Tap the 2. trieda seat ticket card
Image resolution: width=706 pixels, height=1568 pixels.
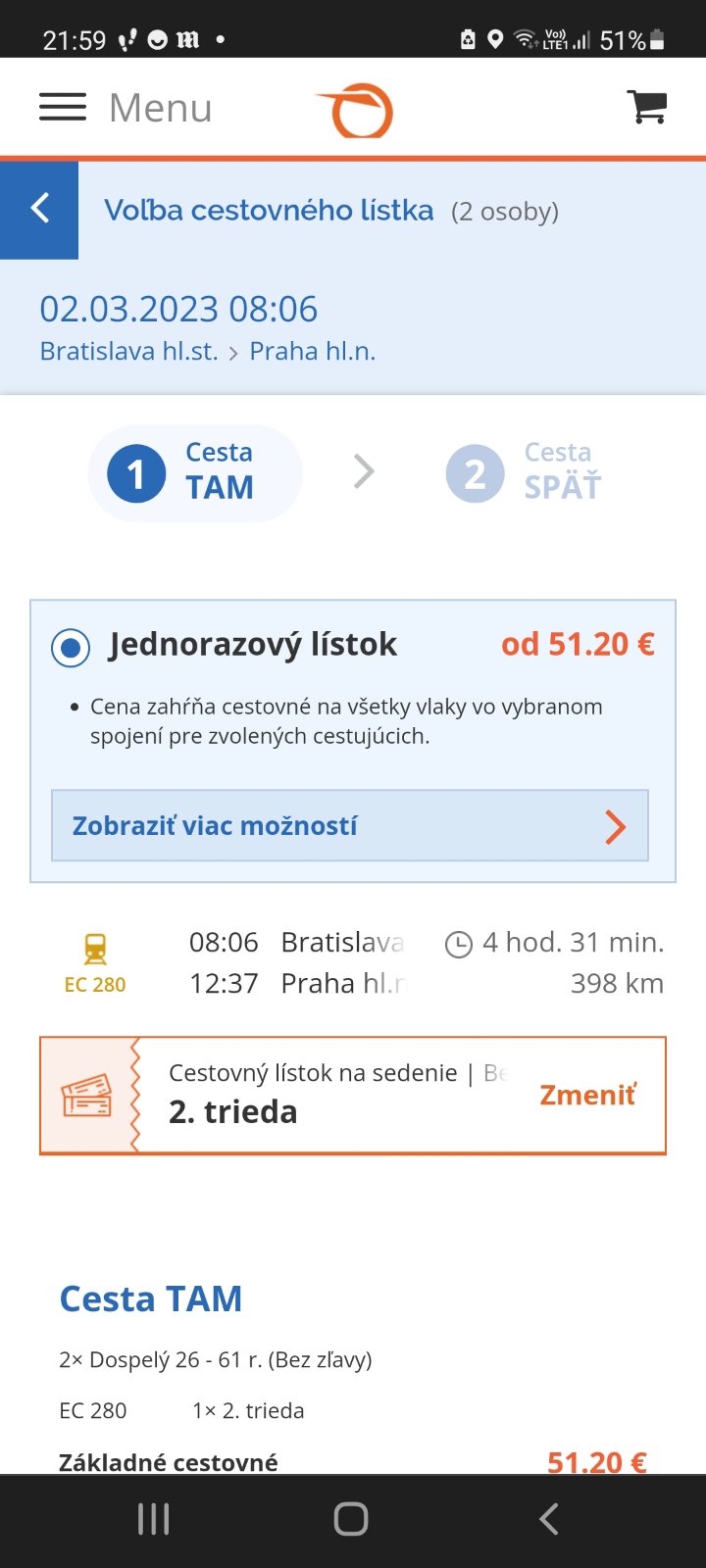[x=333, y=1096]
